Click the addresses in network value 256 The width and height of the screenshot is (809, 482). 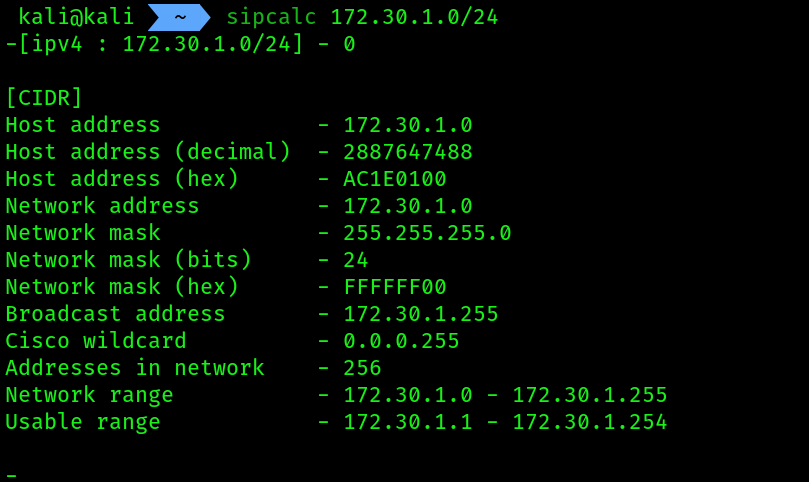[x=362, y=368]
